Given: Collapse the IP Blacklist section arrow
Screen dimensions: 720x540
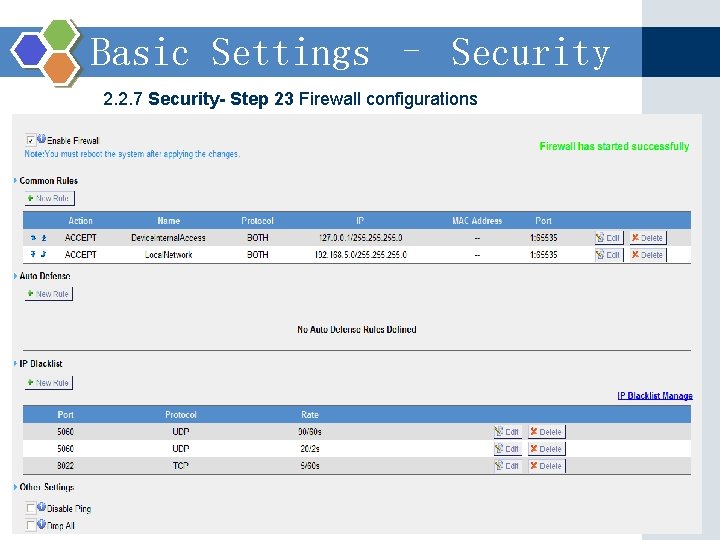Looking at the screenshot, I should [x=15, y=364].
